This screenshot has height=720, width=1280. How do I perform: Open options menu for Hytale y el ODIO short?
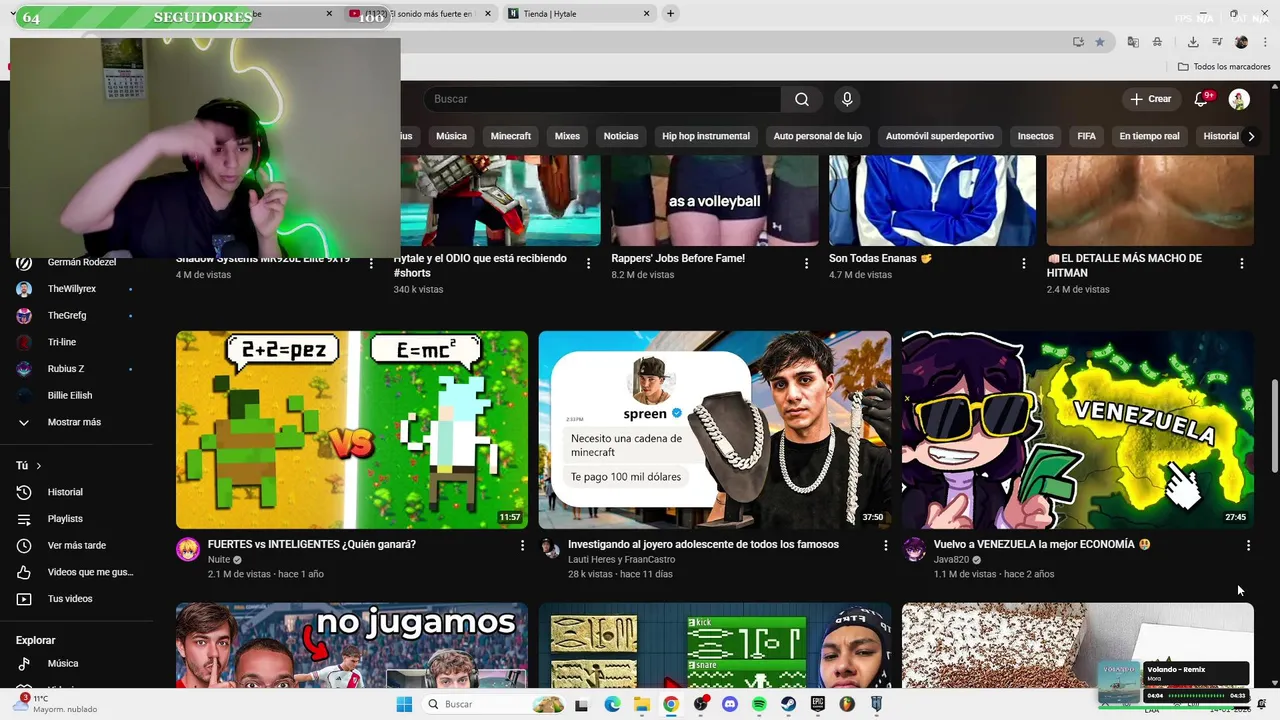588,263
